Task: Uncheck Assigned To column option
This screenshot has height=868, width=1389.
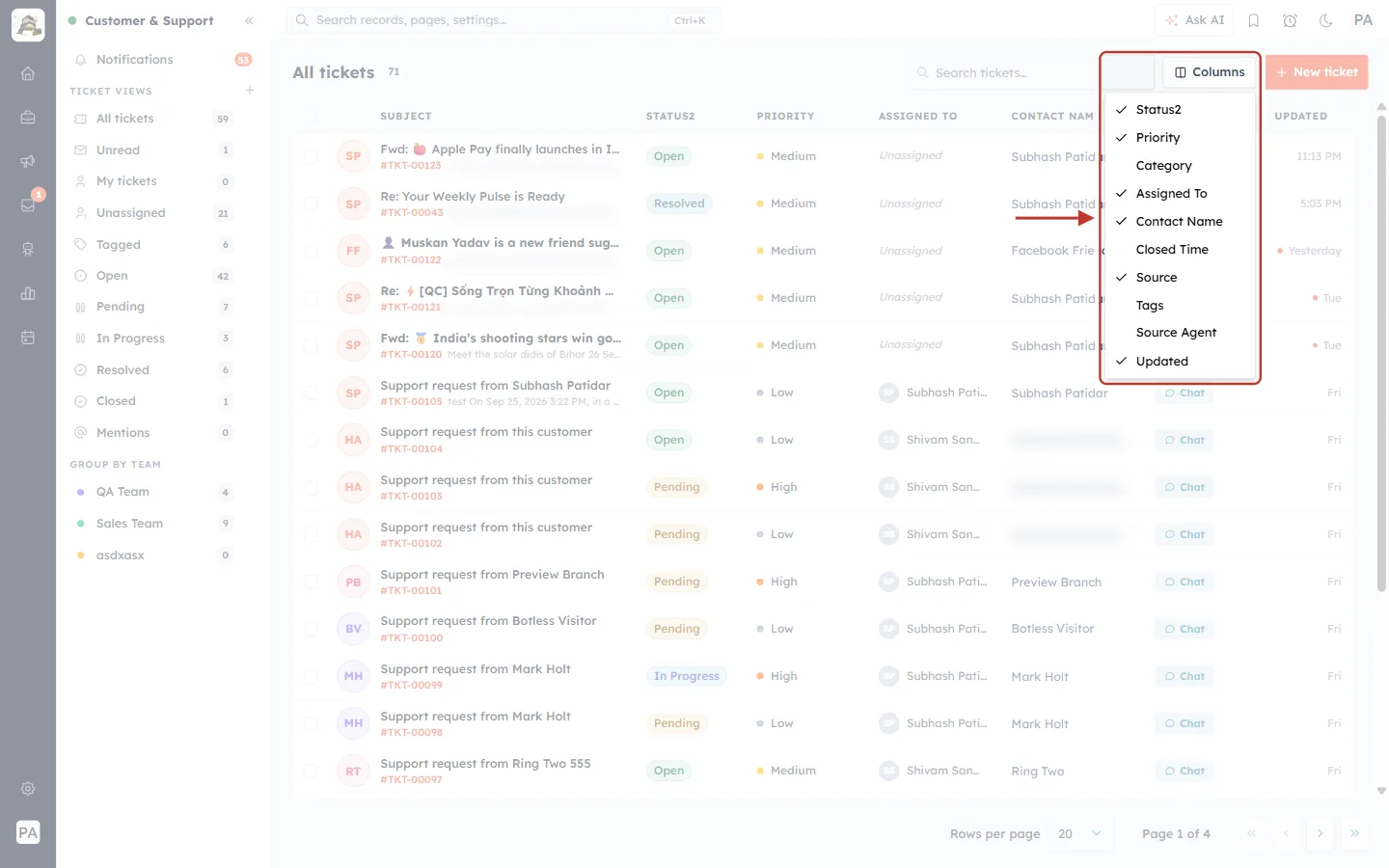Action: click(x=1180, y=194)
